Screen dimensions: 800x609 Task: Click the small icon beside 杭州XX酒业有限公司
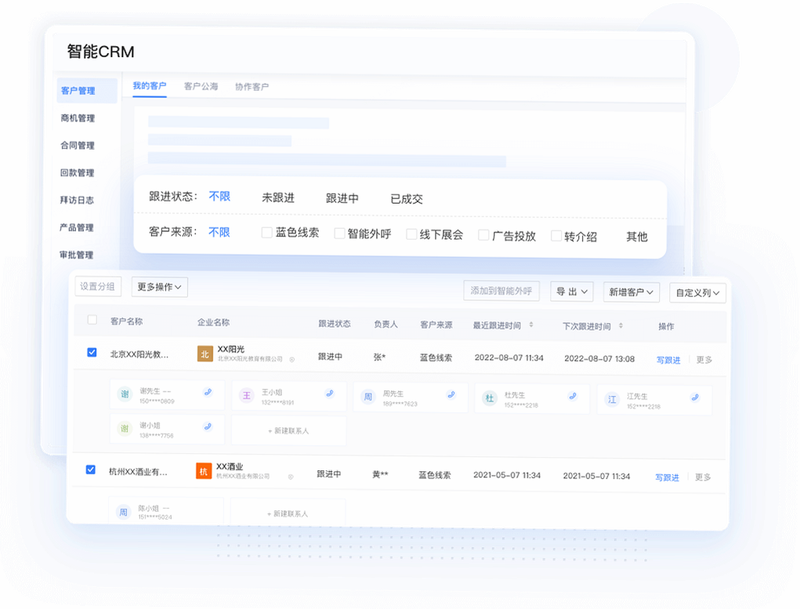click(290, 477)
